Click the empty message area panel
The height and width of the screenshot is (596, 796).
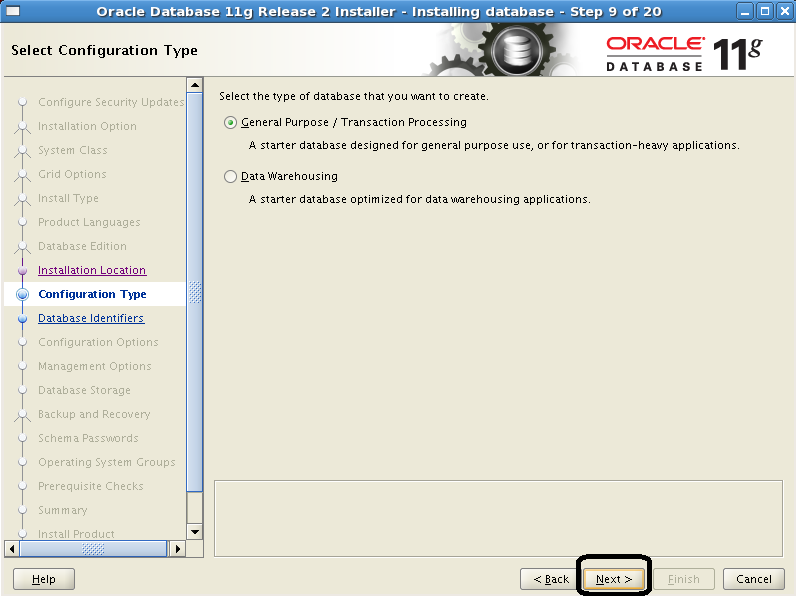[x=497, y=517]
